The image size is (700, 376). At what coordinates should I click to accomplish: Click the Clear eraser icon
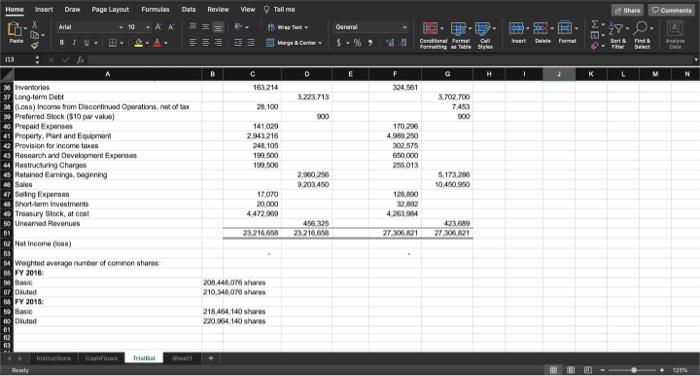595,46
